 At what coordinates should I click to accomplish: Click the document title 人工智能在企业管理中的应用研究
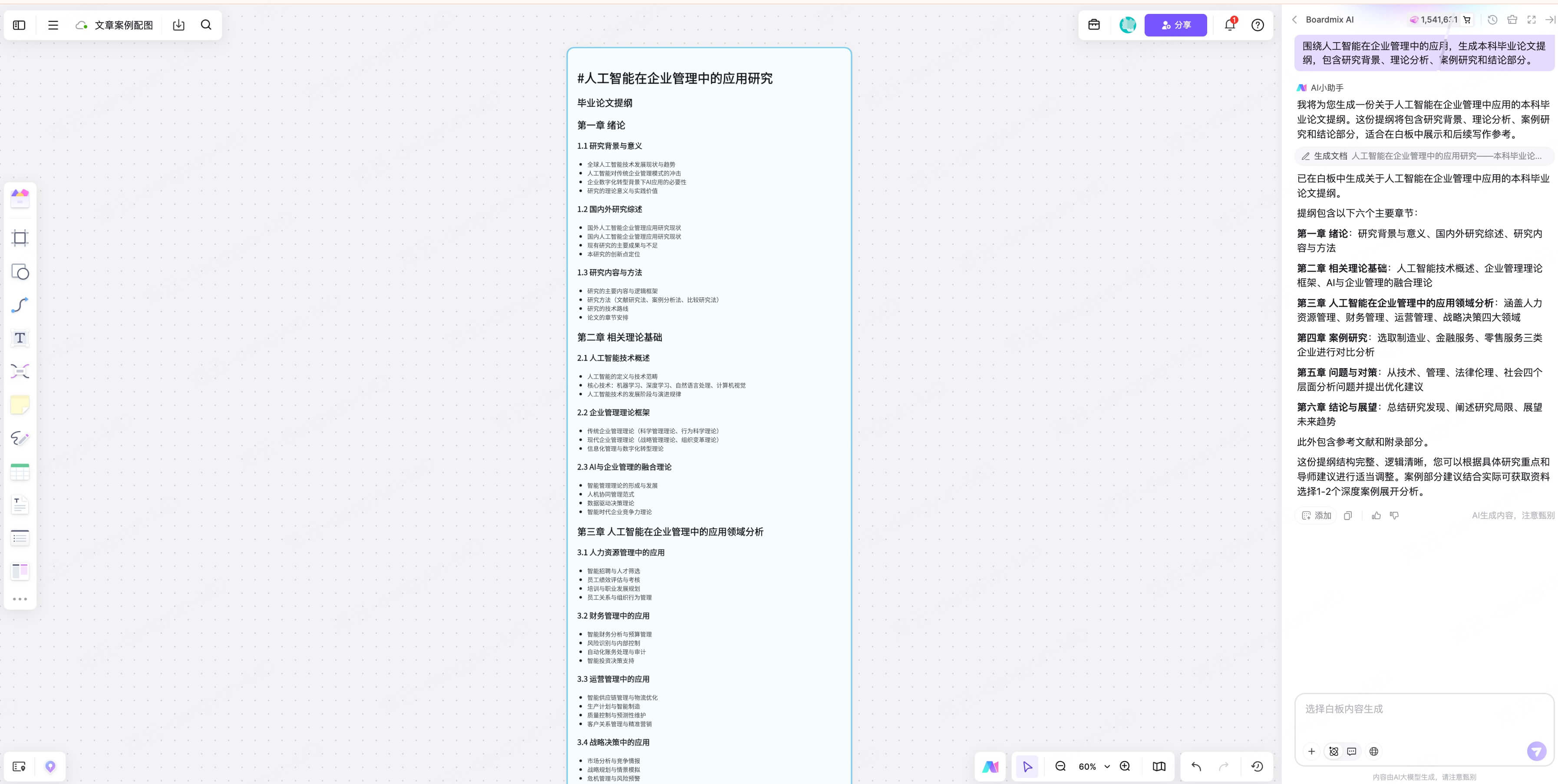(675, 78)
